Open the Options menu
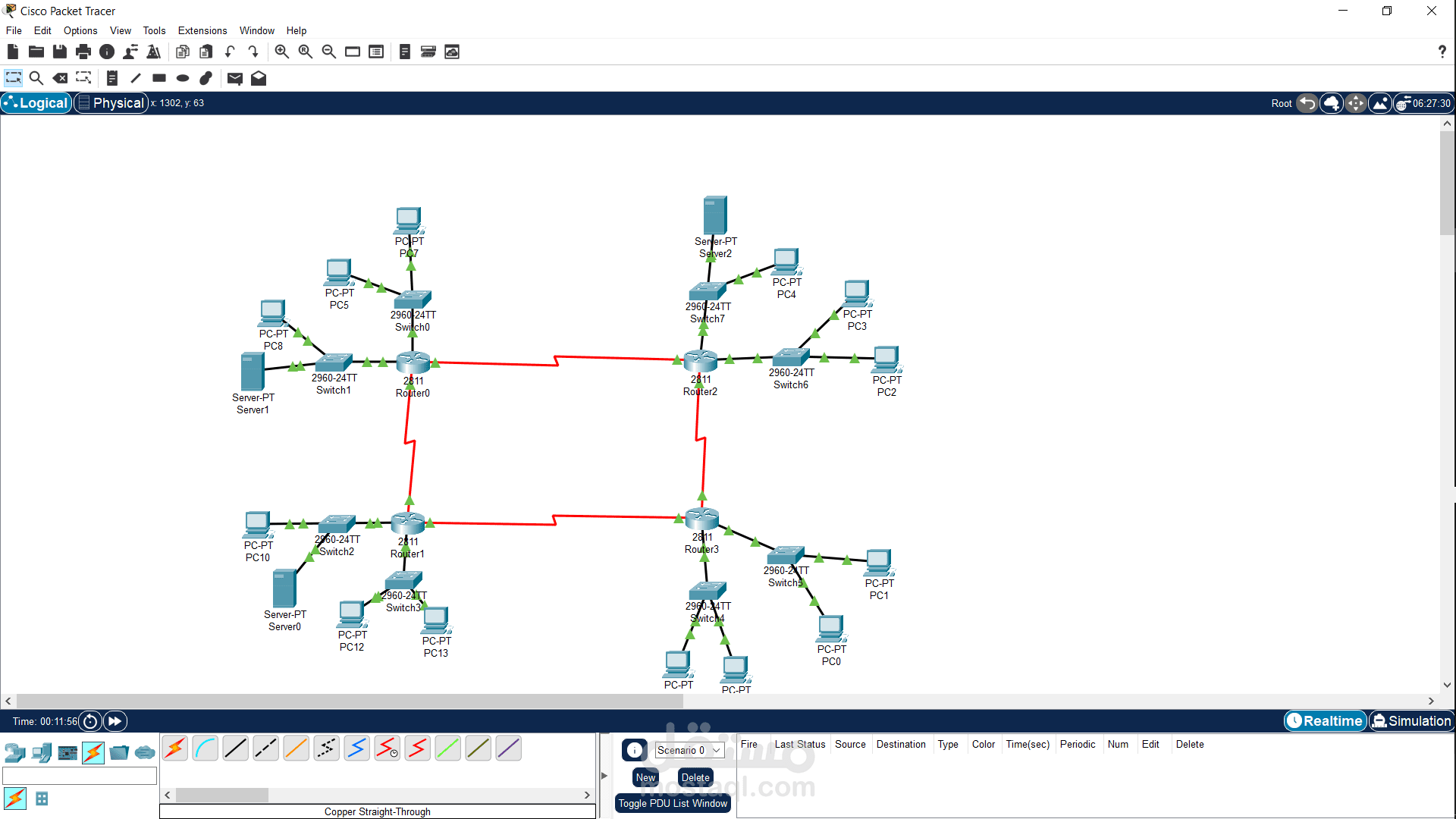Image resolution: width=1456 pixels, height=819 pixels. tap(80, 30)
